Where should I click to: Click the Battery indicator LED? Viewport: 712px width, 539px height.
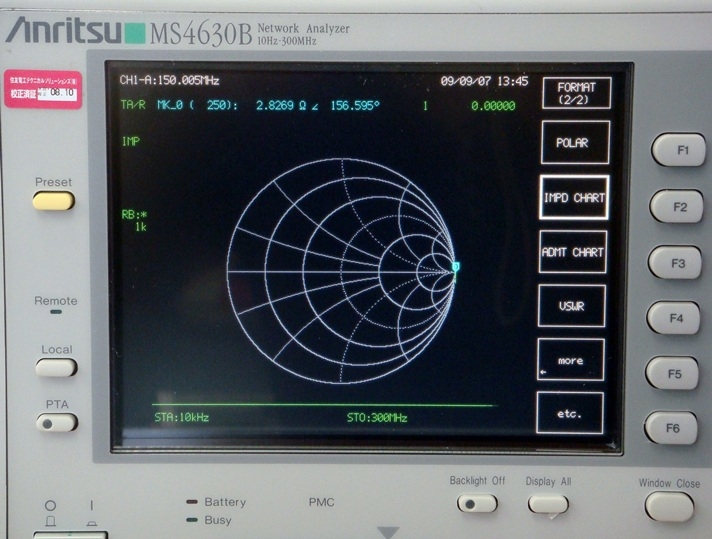click(192, 502)
